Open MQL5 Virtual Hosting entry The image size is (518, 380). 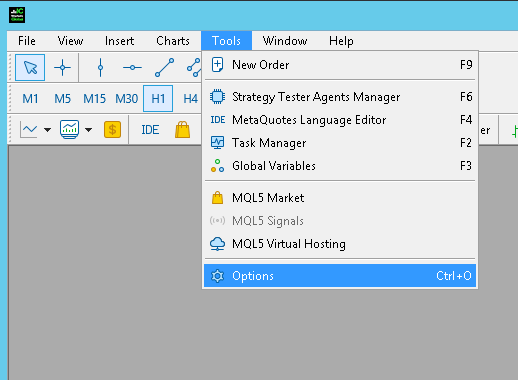click(340, 244)
